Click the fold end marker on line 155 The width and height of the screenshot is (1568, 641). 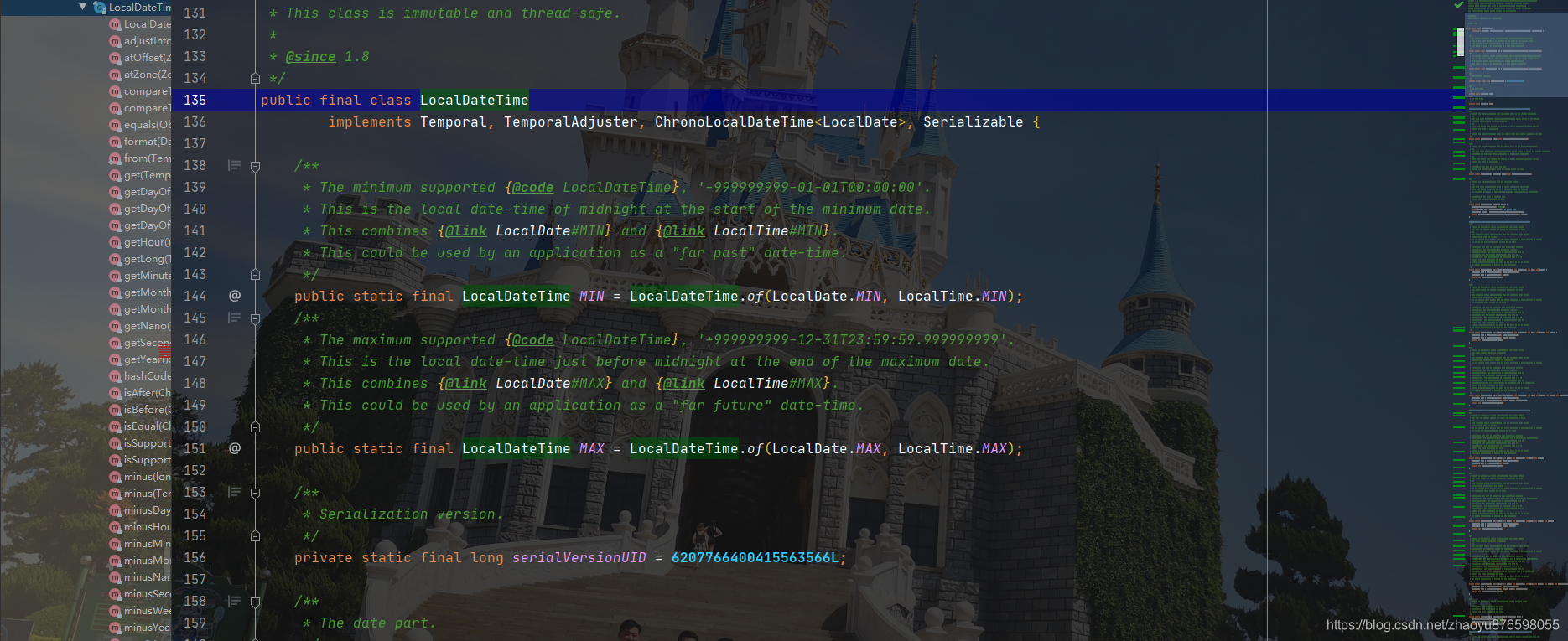(x=255, y=536)
